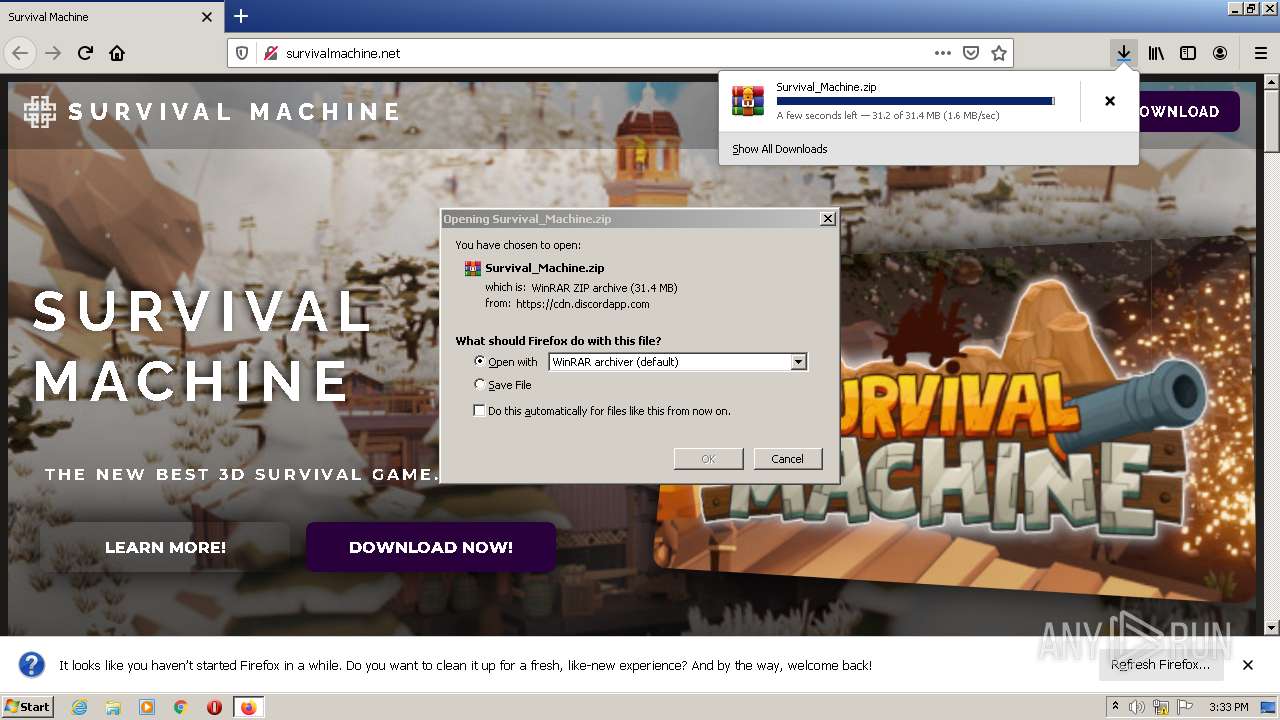Click the Action Center flag icon

[x=1185, y=707]
